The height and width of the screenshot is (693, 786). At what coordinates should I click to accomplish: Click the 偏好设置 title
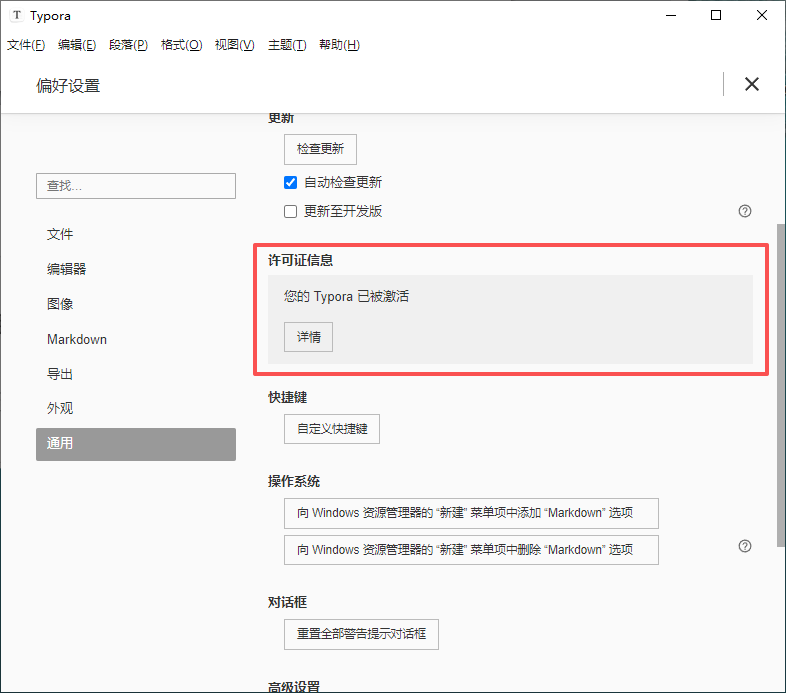point(68,86)
